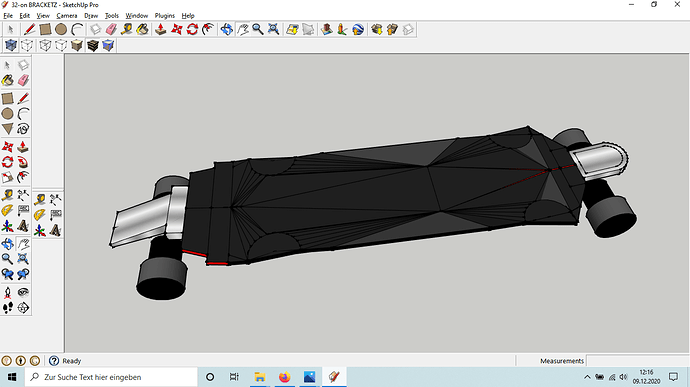Open the volume control in tray
Screen dimensions: 690x387
tap(623, 377)
